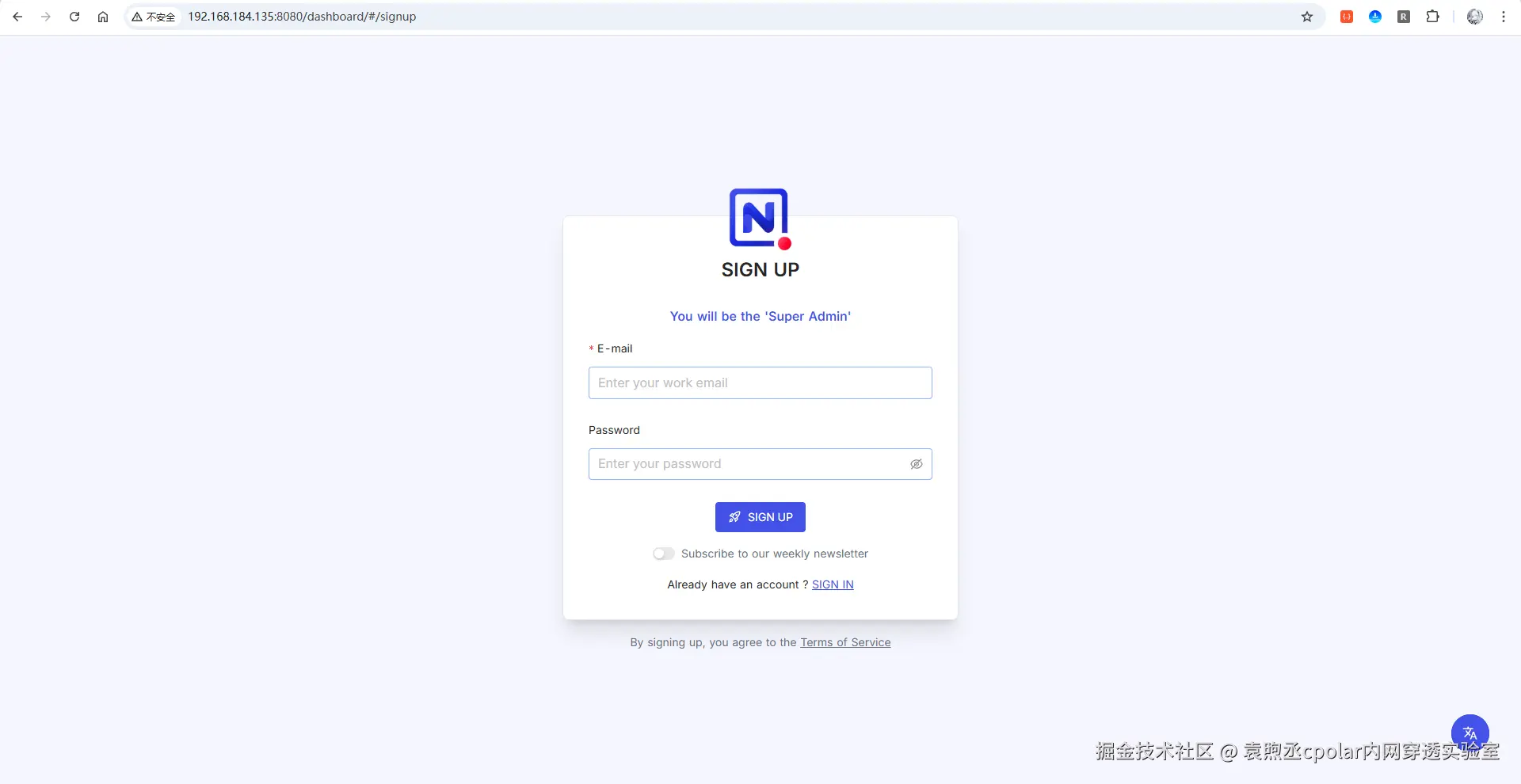Screen dimensions: 1521x784
Task: Open the browser three-dot menu
Action: click(1504, 17)
